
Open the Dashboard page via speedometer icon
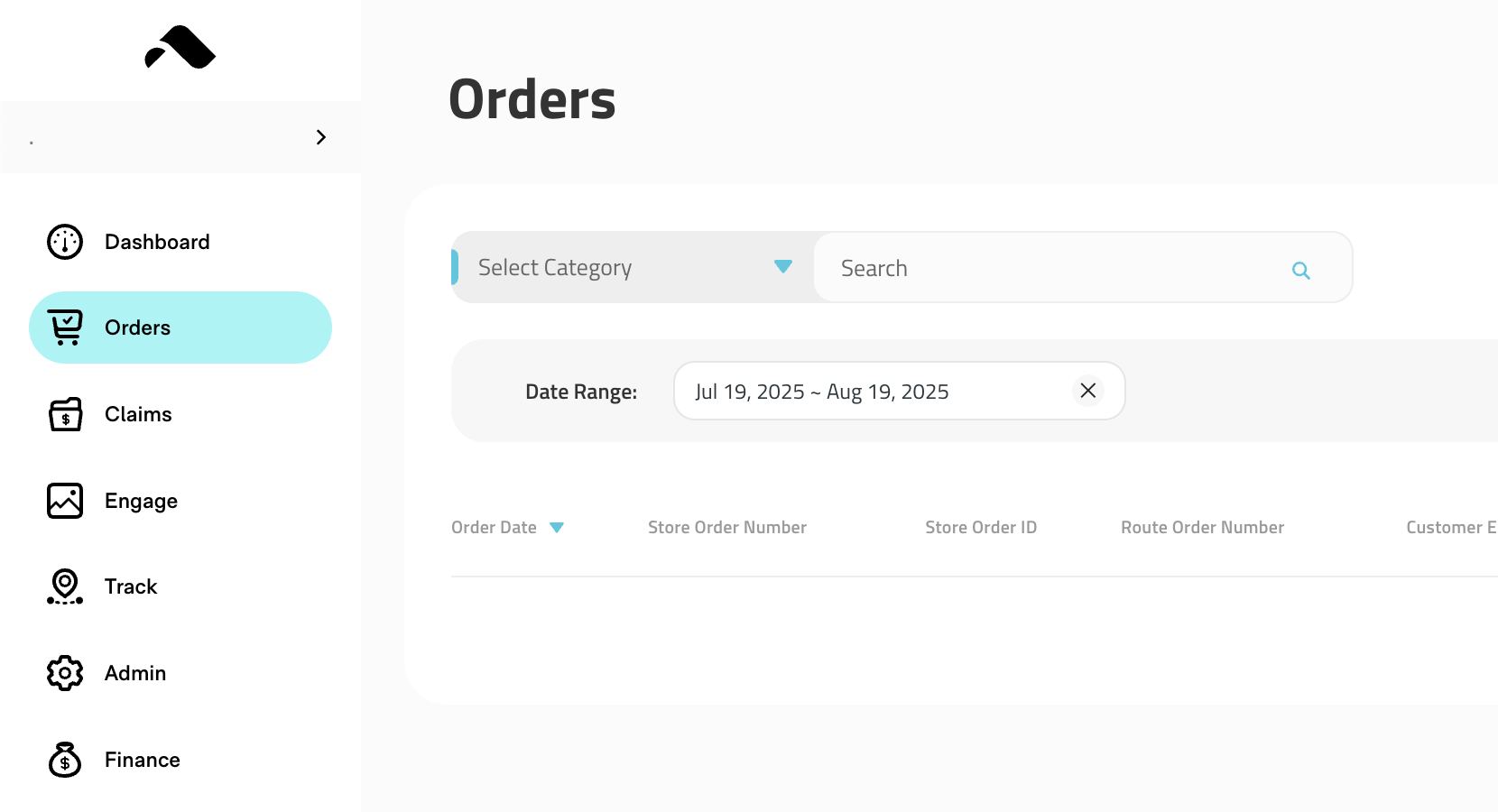click(64, 241)
